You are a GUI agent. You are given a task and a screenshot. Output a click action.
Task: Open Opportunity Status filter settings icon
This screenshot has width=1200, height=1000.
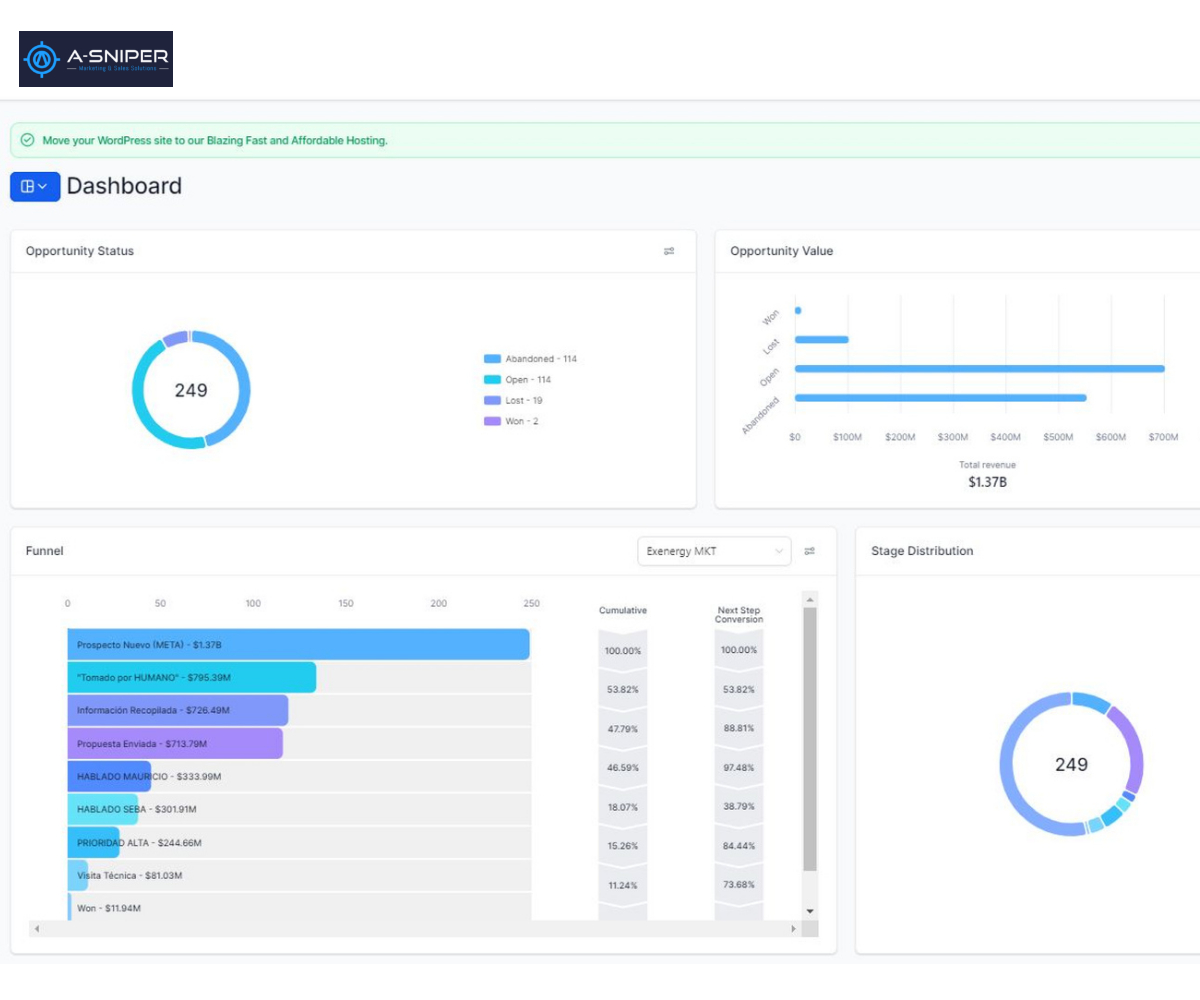669,252
